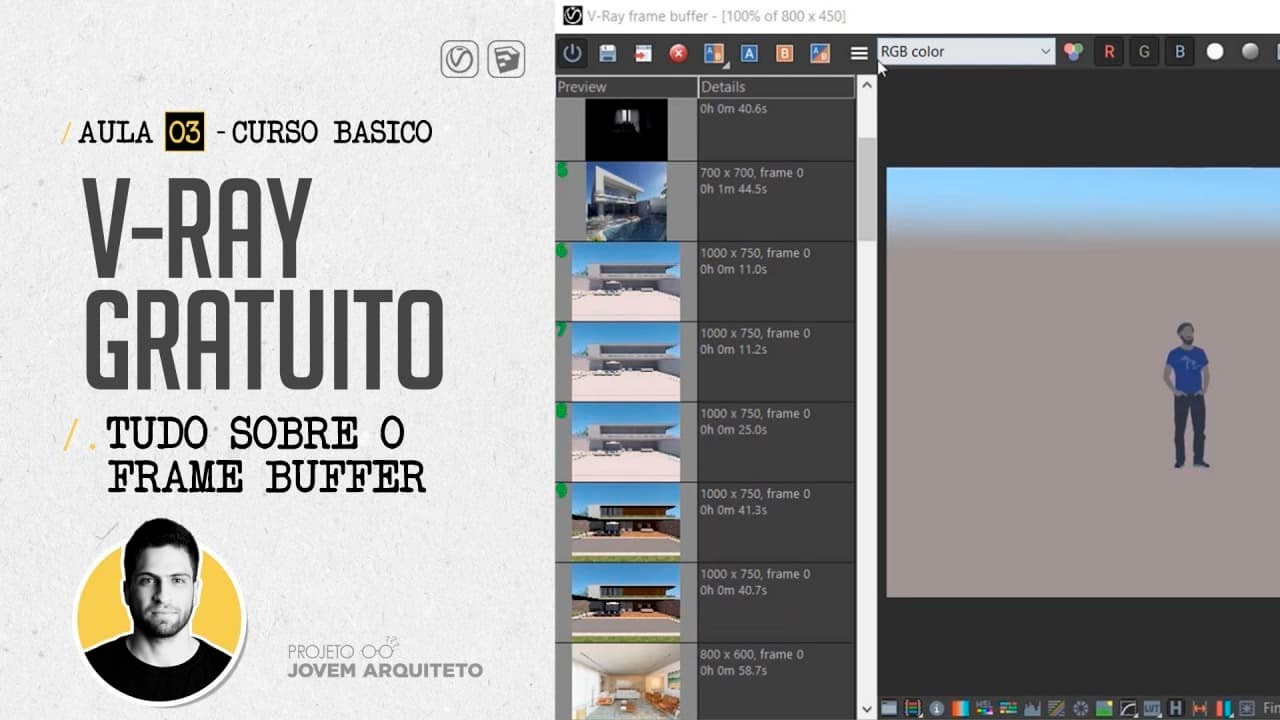Screen dimensions: 1280x720
Task: Open HSL correction icon in bottom toolbar
Action: pos(985,708)
